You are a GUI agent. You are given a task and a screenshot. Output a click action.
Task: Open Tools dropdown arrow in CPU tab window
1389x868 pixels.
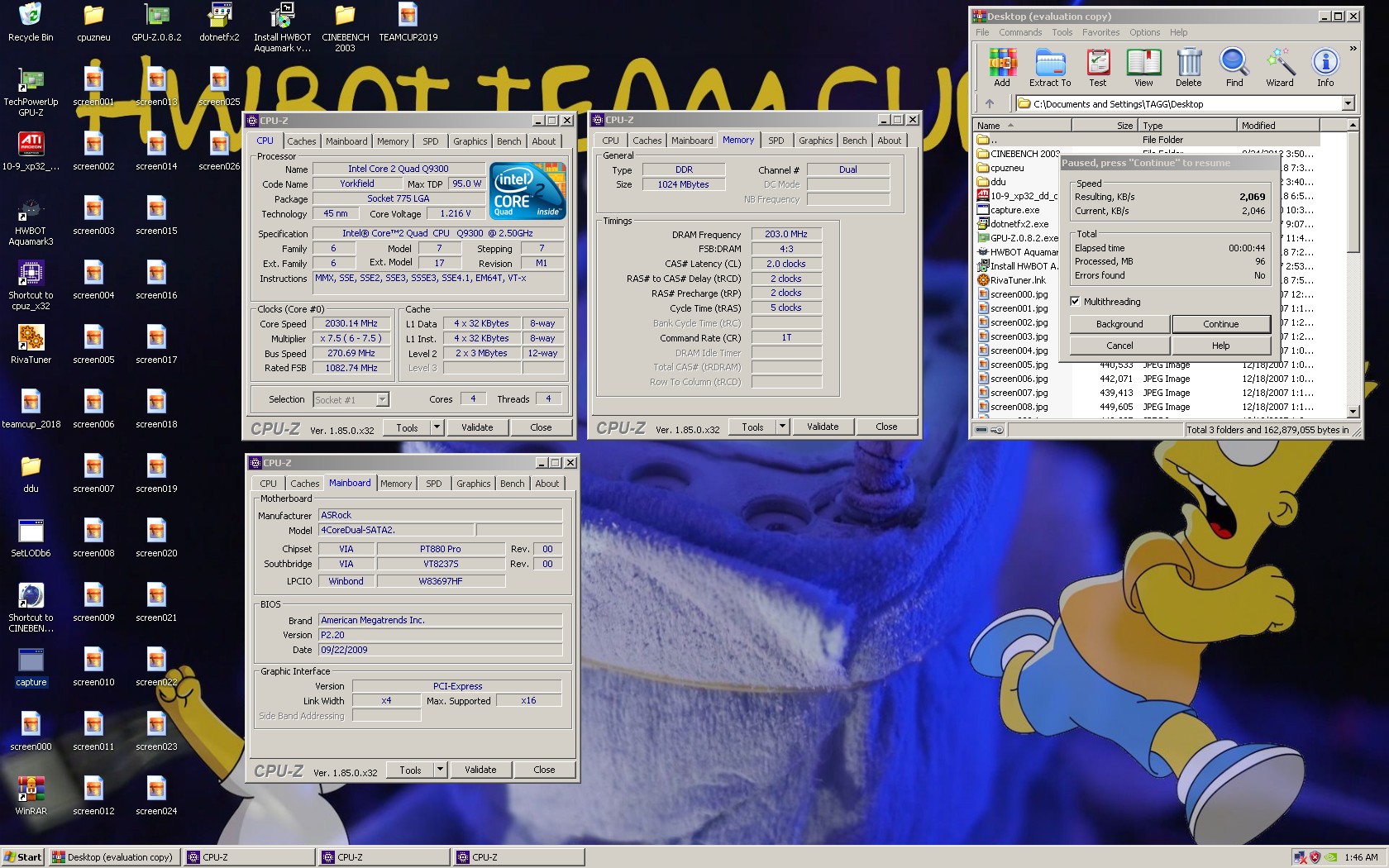[x=437, y=427]
